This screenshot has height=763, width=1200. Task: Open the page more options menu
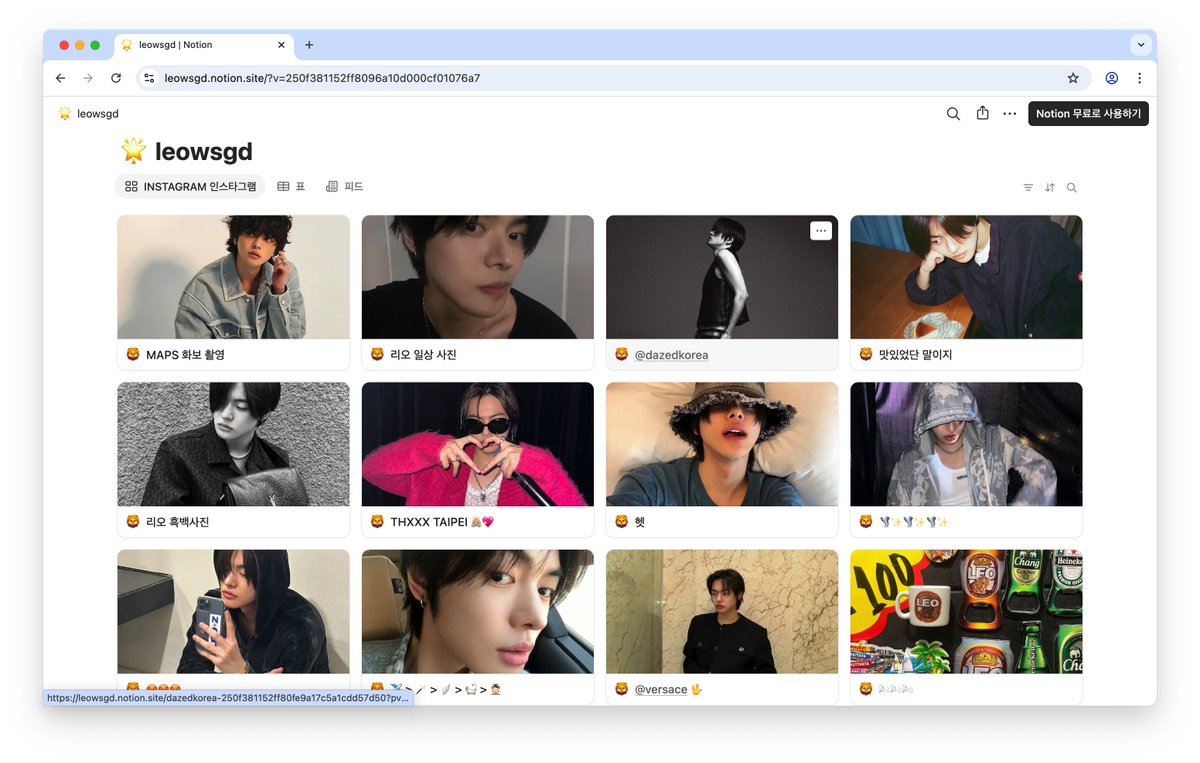[x=1010, y=114]
